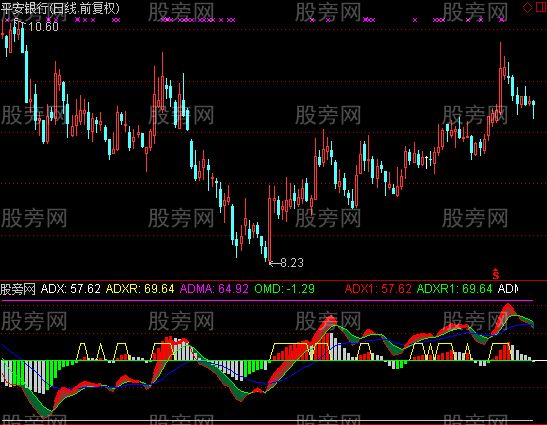Click the white candlestick in price chart
The image size is (547, 425).
426,162
